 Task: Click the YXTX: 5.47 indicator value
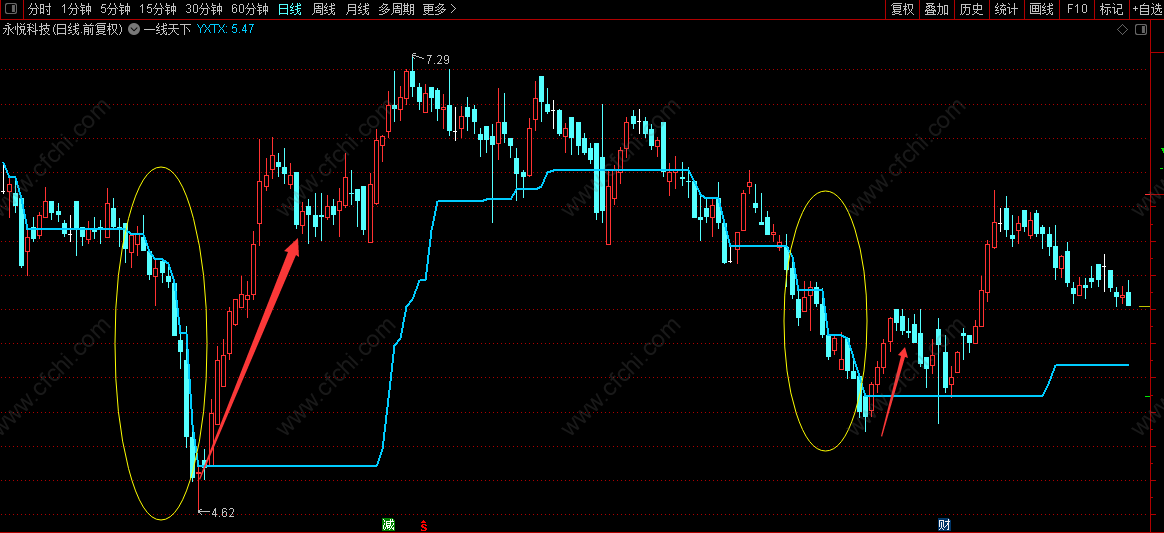(x=226, y=30)
